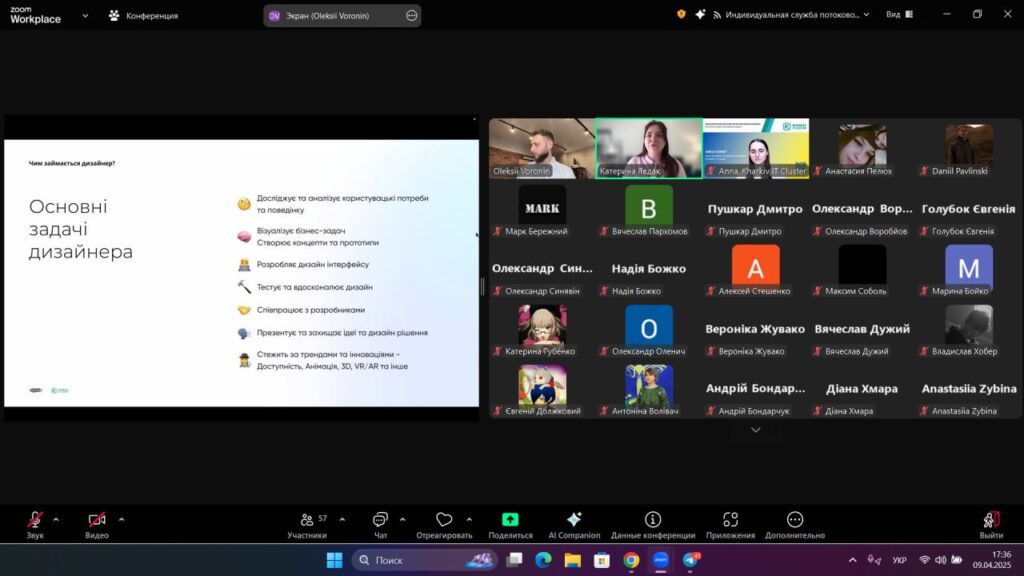Image resolution: width=1024 pixels, height=576 pixels.
Task: Open the Приложения apps icon
Action: coord(730,521)
